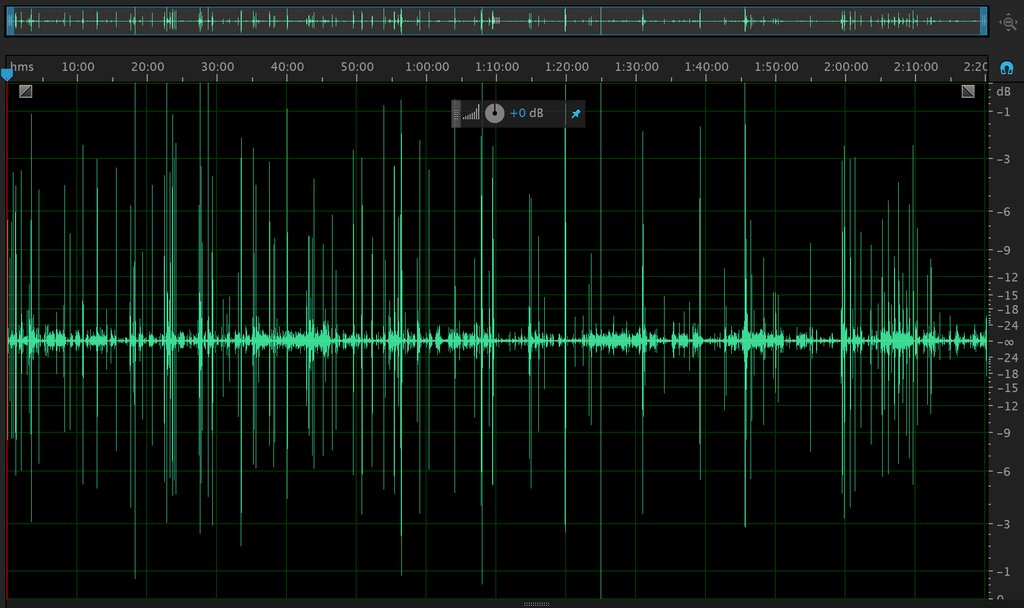Toggle the snapping magnet icon
Viewport: 1024px width, 608px height.
click(x=1006, y=67)
